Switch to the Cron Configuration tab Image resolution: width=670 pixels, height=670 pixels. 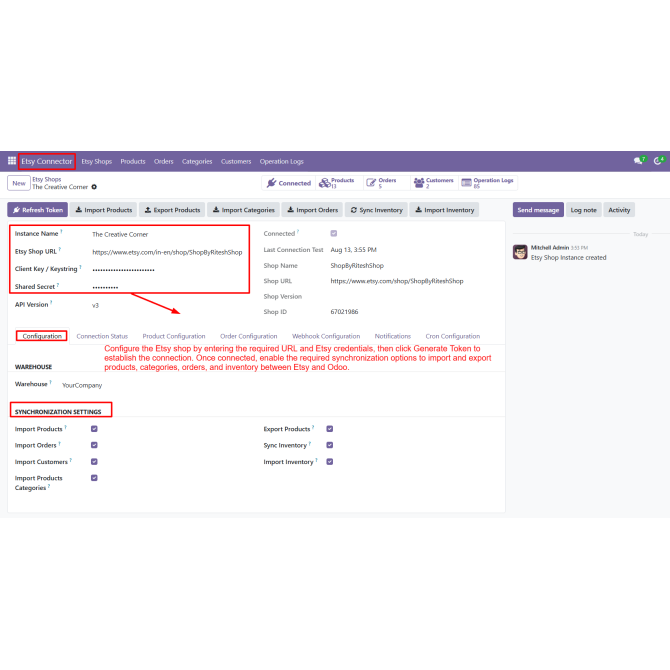pos(453,336)
